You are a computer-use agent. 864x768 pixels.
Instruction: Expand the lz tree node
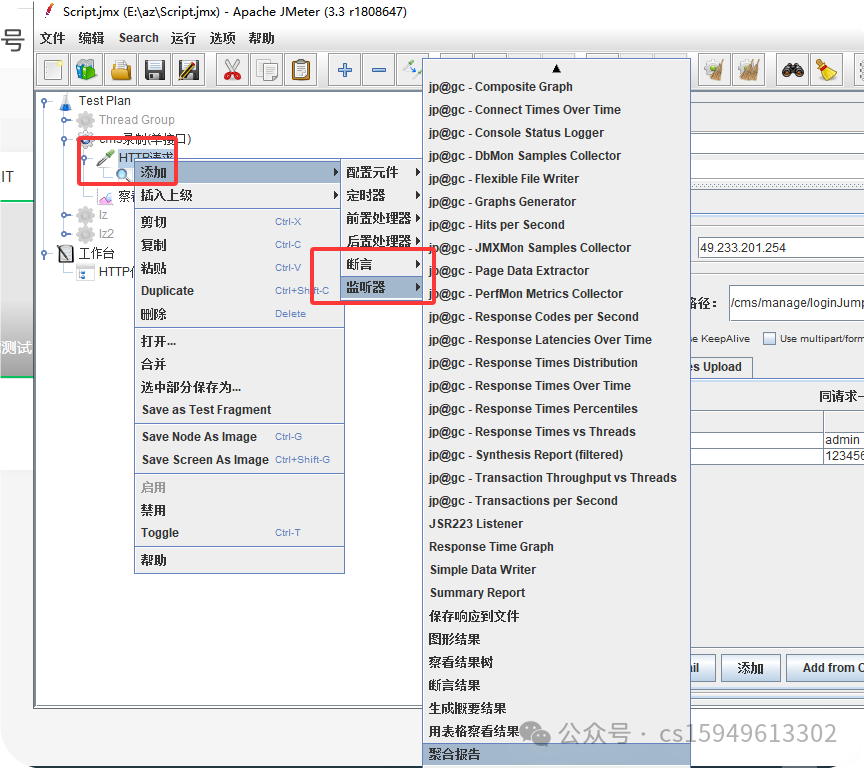(x=65, y=215)
